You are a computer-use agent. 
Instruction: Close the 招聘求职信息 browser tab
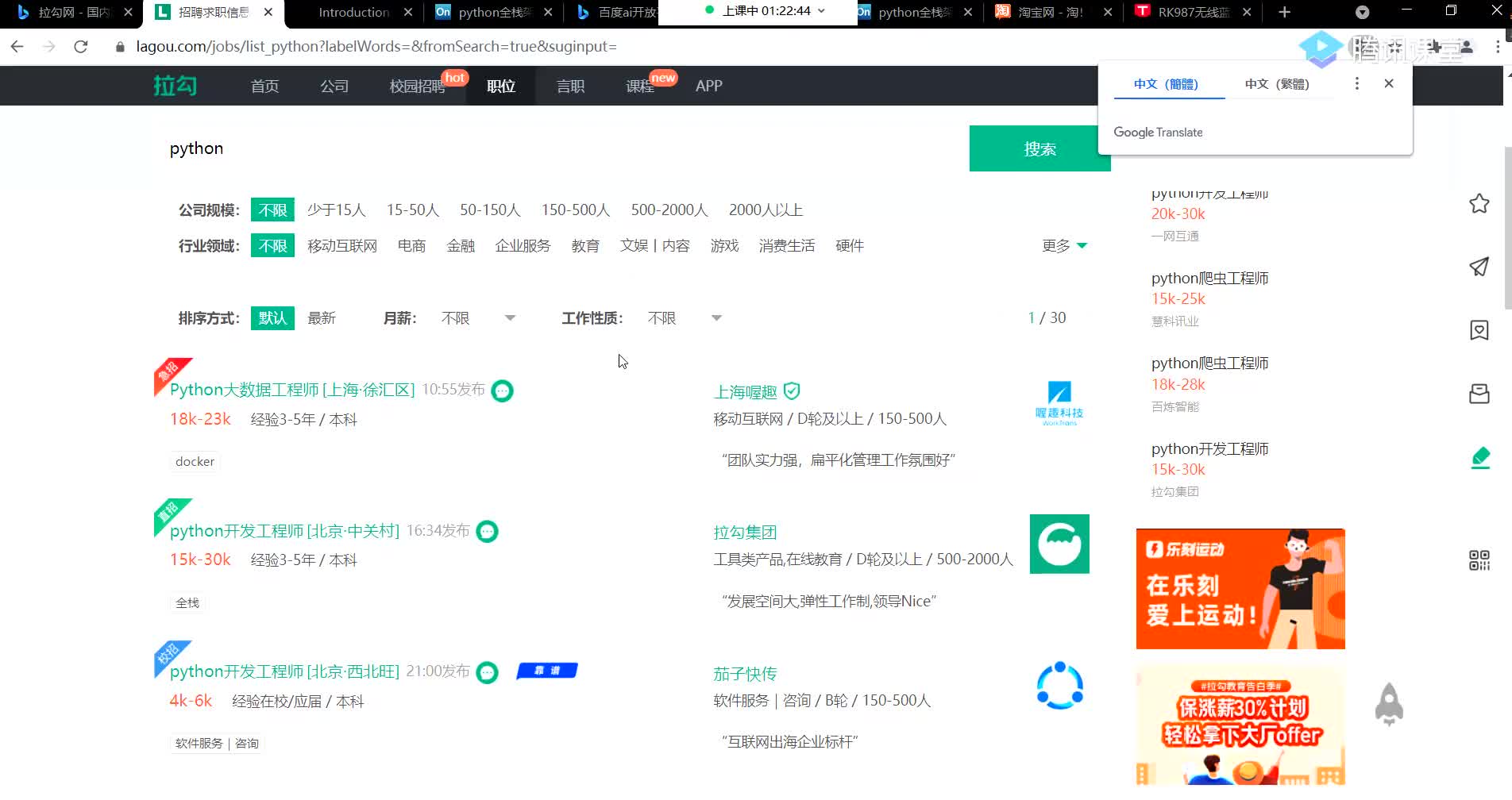tap(268, 12)
